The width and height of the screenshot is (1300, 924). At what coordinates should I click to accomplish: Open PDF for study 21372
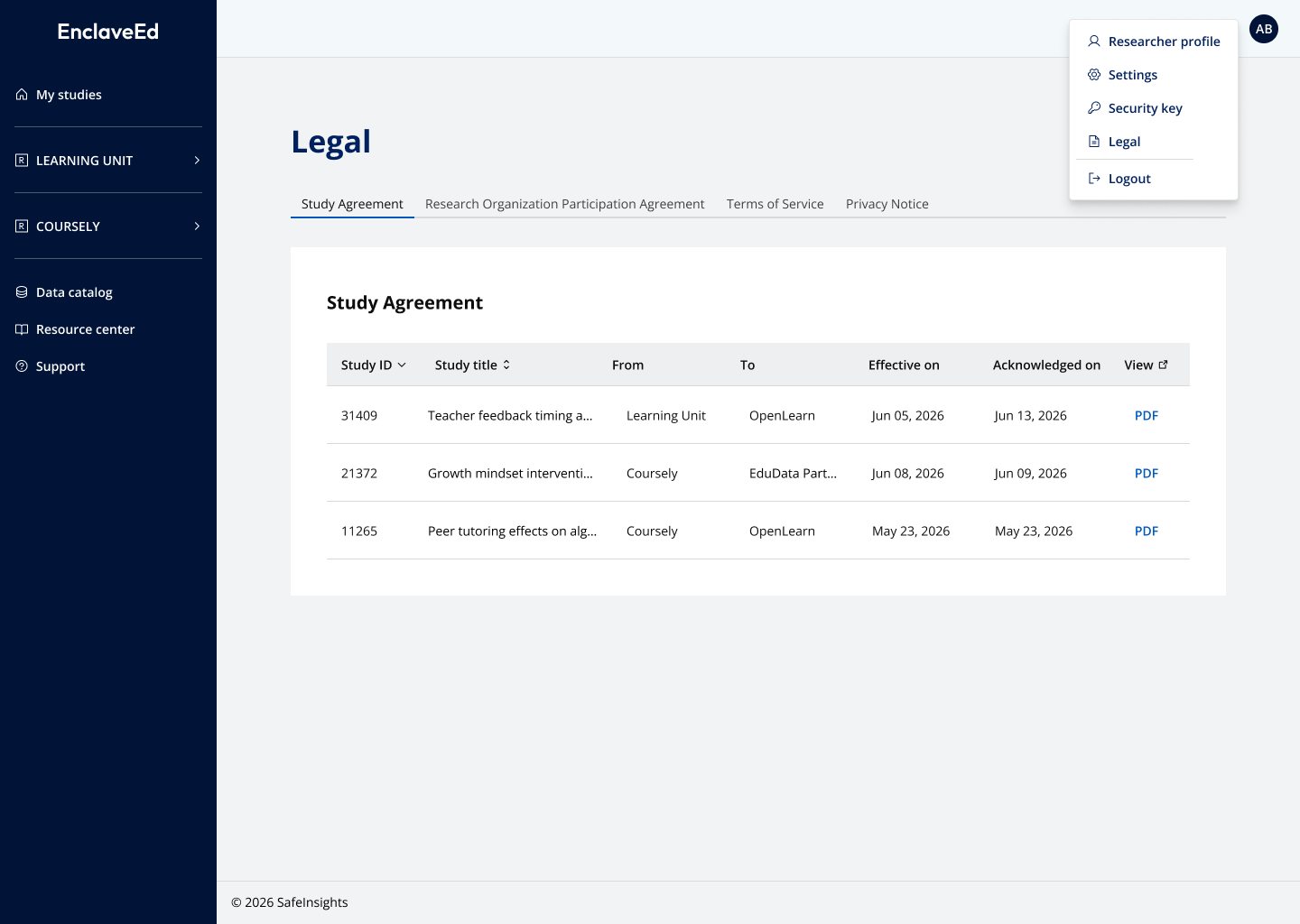pos(1147,474)
